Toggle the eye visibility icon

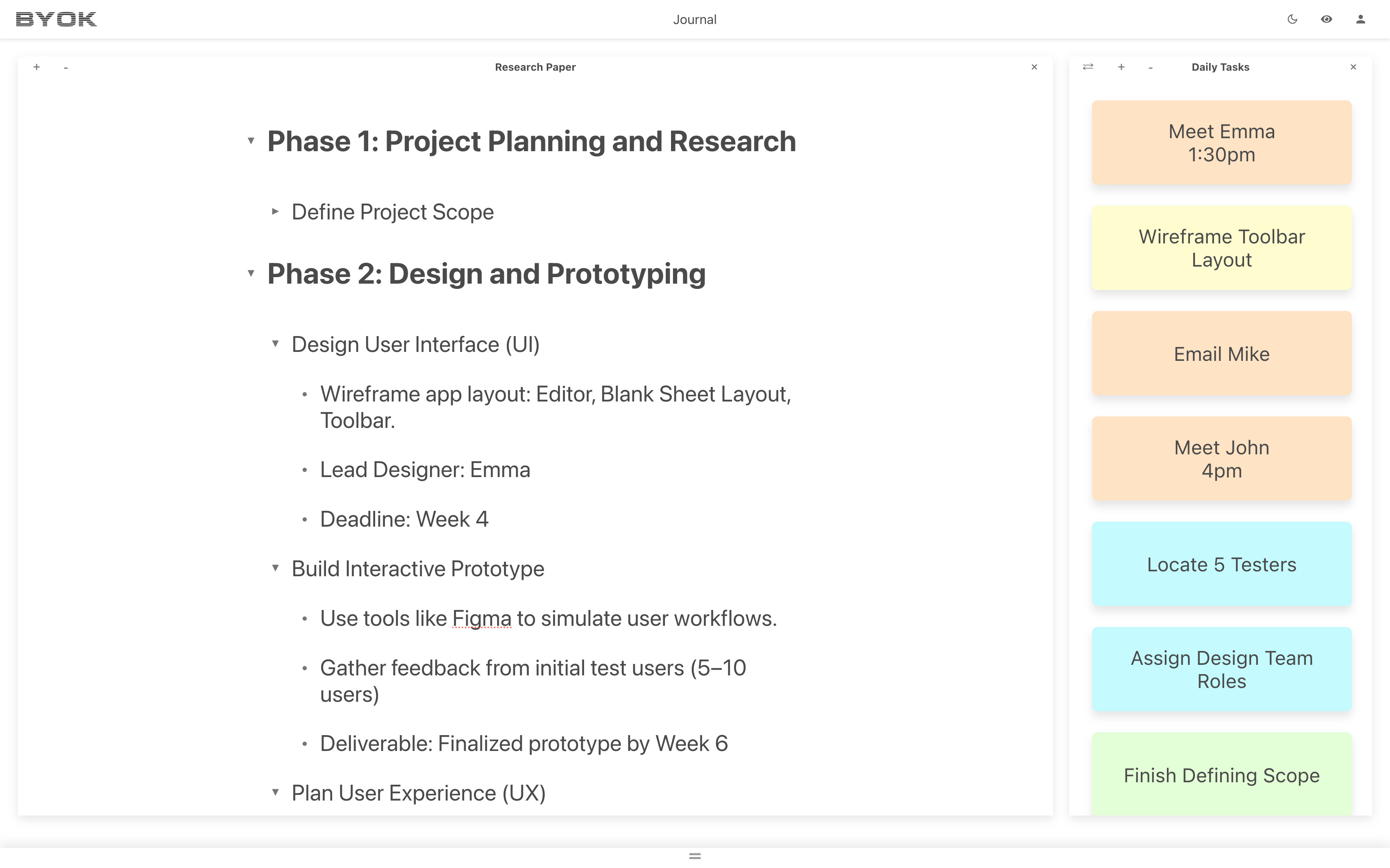1326,19
